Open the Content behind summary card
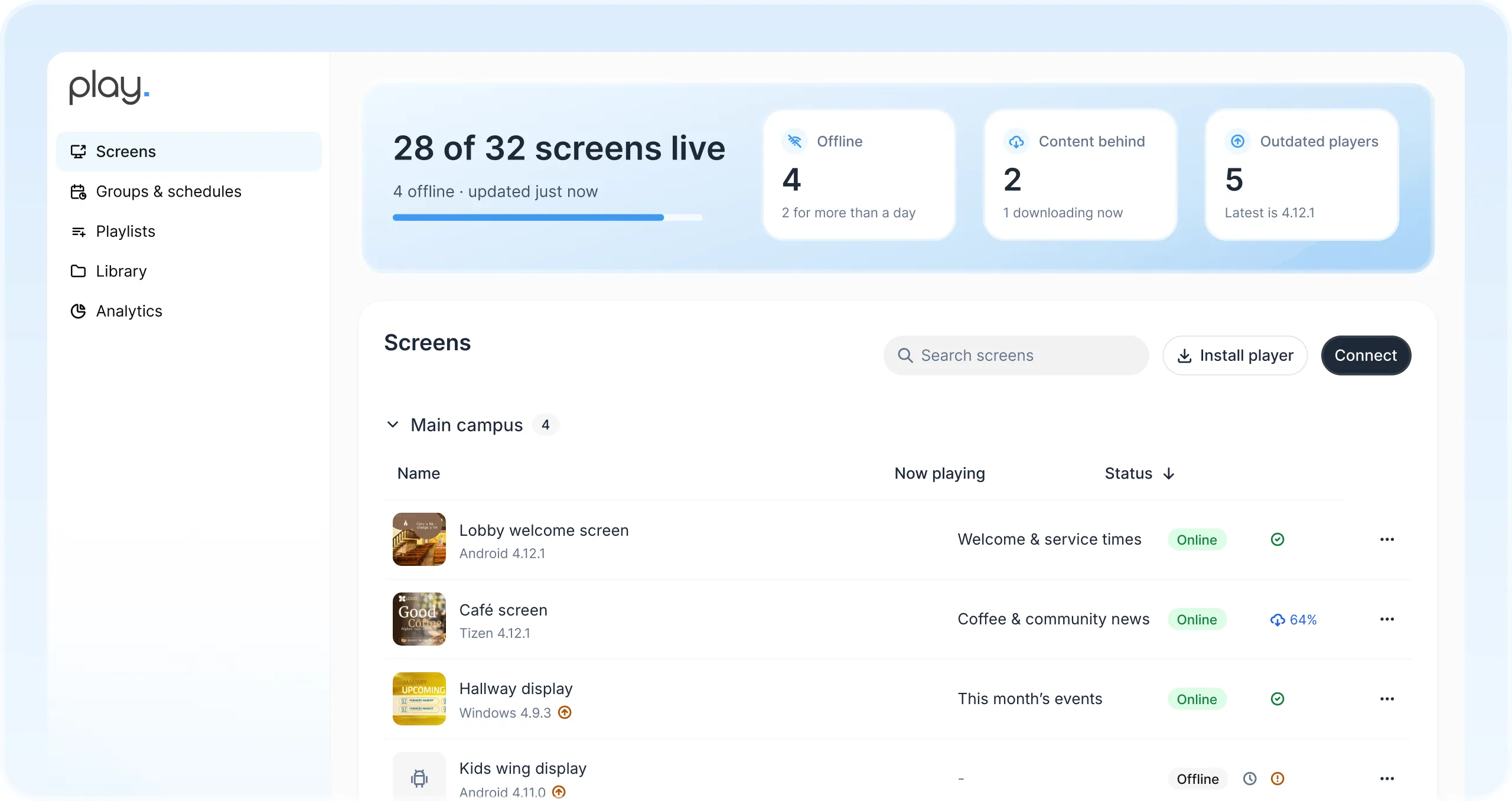This screenshot has width=1512, height=801. coord(1080,175)
